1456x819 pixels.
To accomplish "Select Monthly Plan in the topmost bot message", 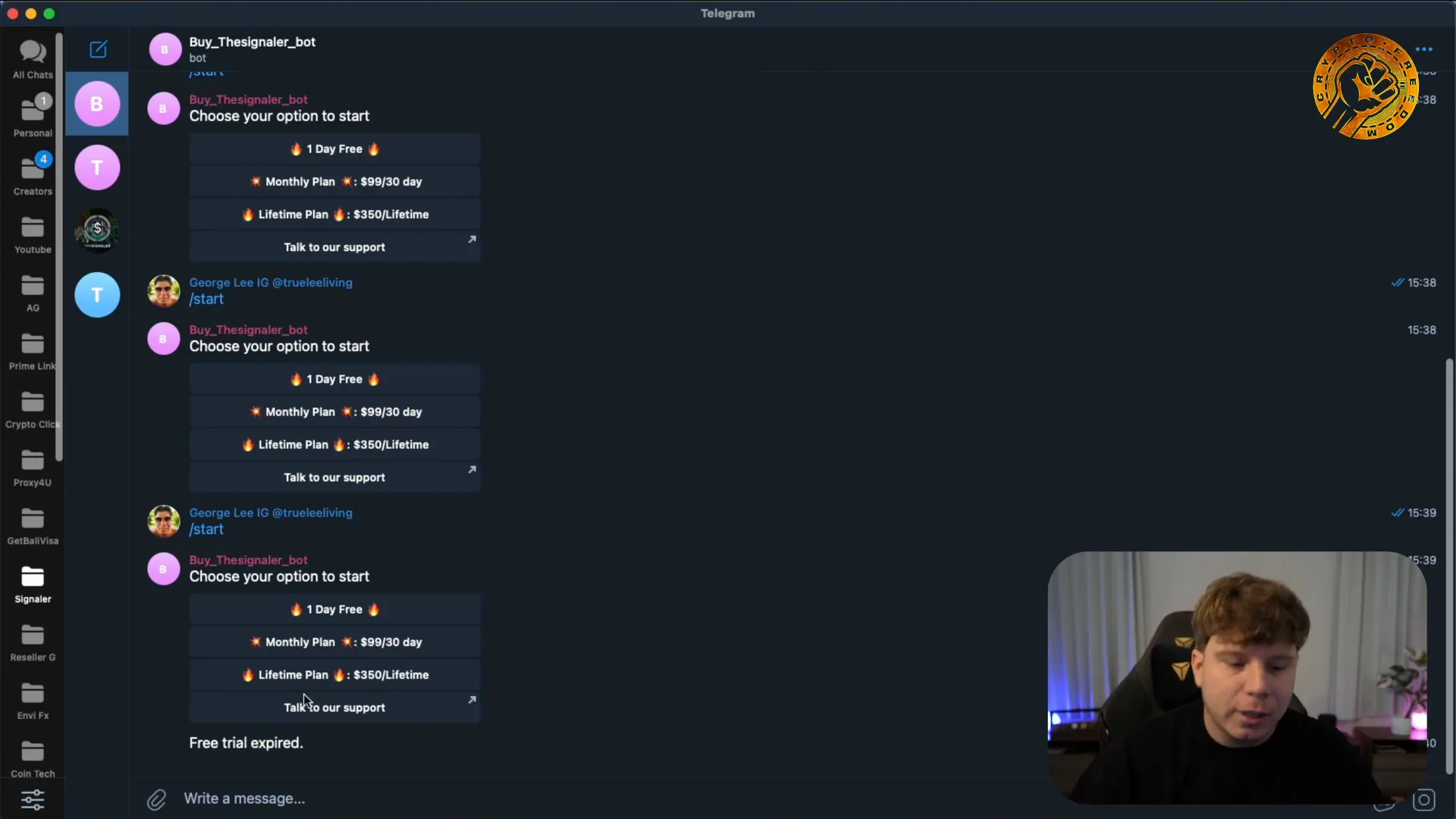I will pyautogui.click(x=334, y=182).
